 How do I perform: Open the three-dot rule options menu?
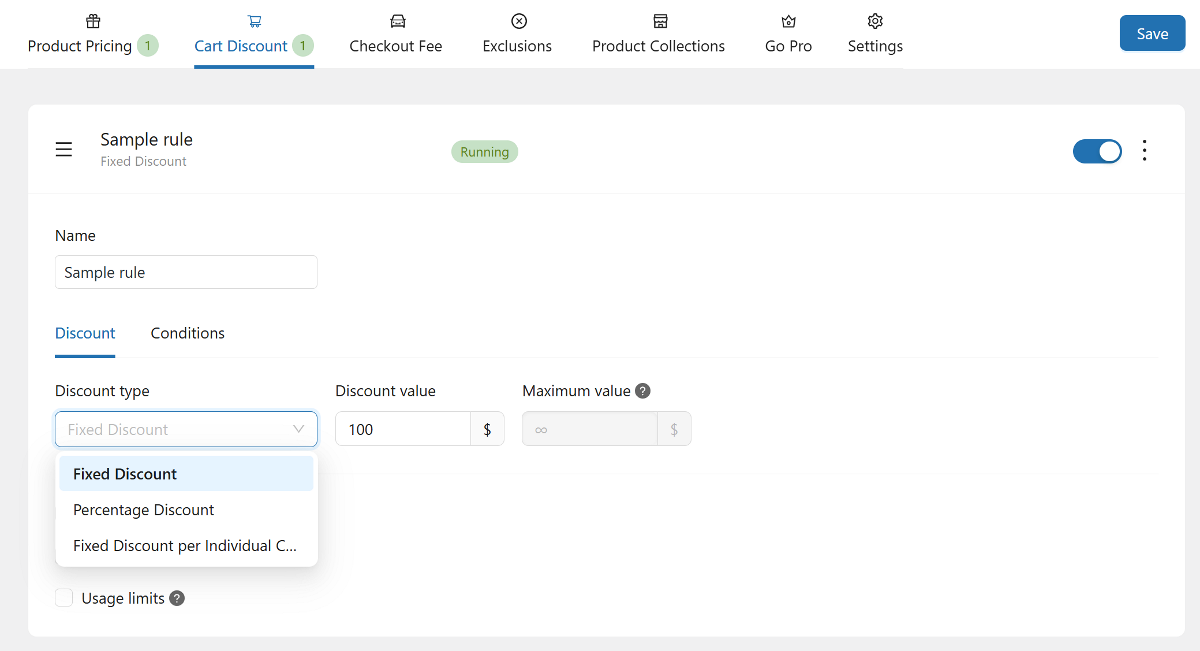coord(1145,151)
